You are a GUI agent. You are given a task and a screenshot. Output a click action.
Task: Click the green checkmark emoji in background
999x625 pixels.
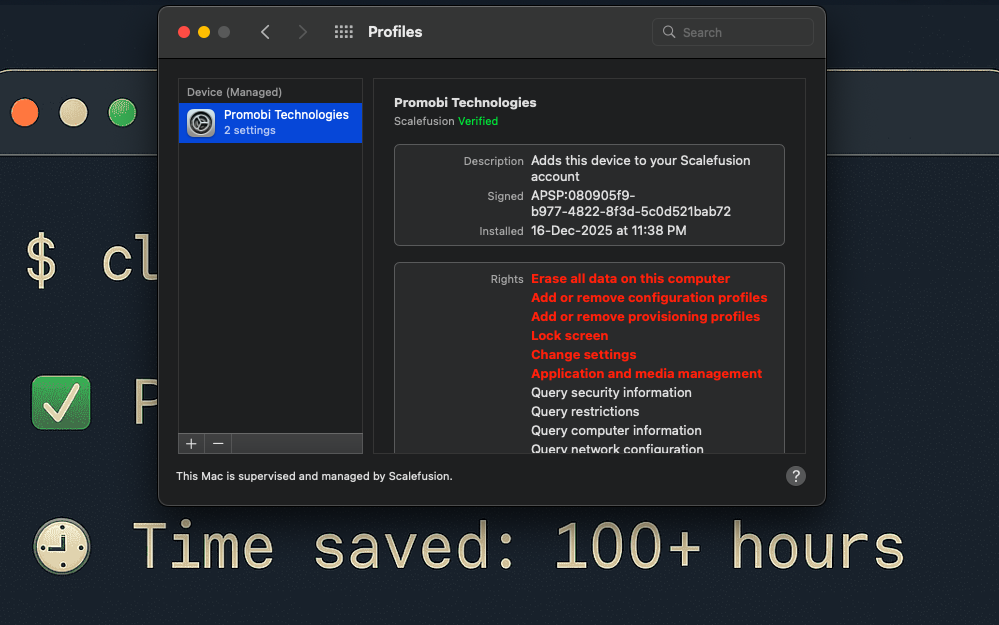[61, 403]
